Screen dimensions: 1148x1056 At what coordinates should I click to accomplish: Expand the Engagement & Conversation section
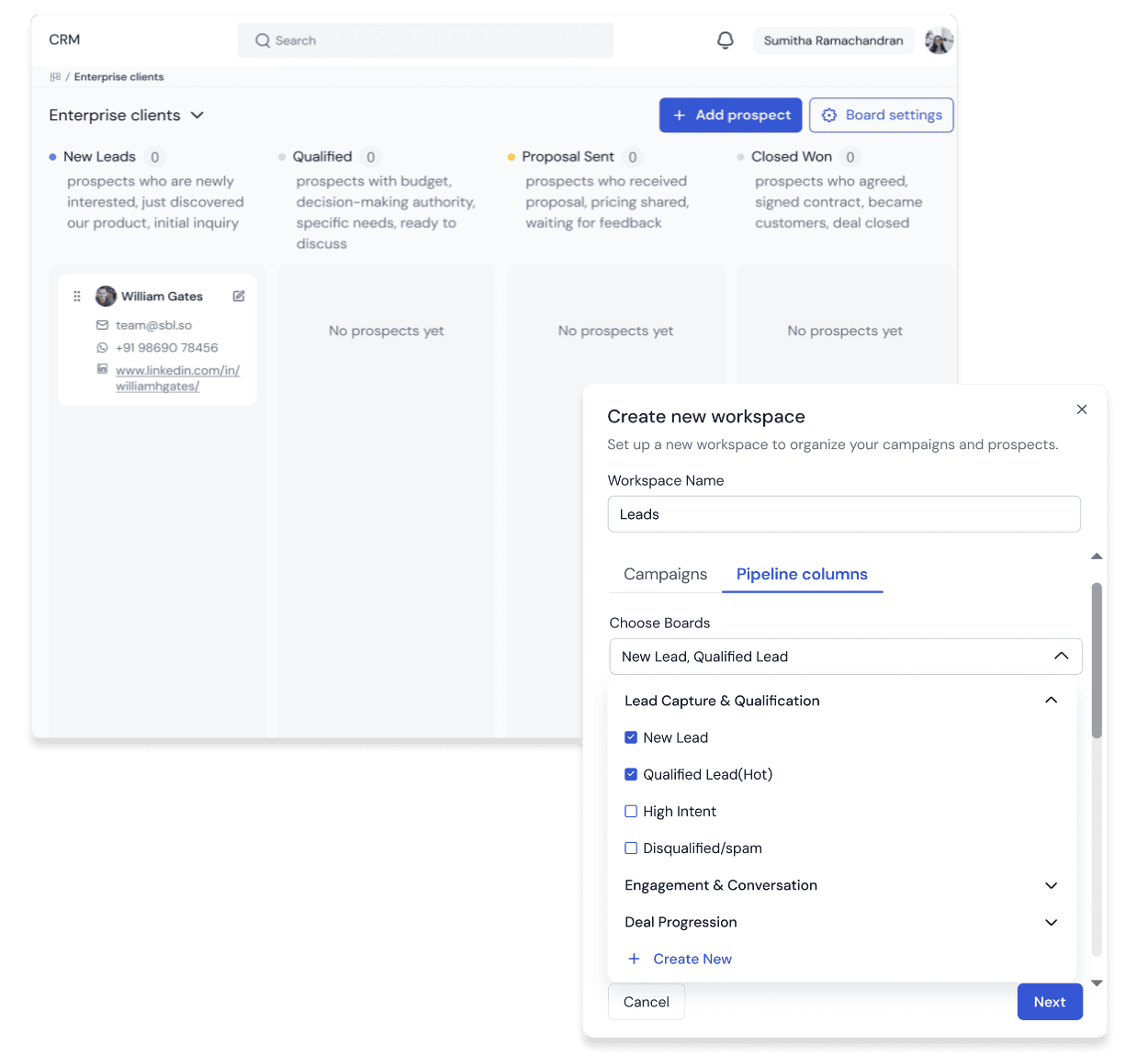[1051, 885]
